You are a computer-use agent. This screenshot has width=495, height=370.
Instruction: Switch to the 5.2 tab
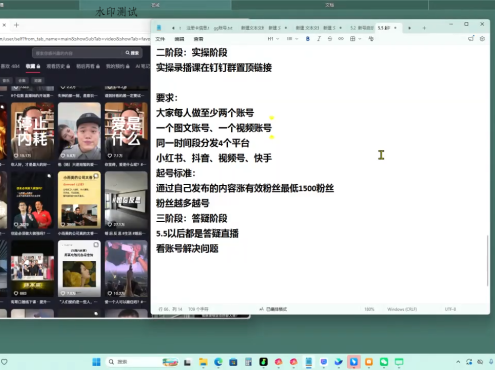point(361,28)
